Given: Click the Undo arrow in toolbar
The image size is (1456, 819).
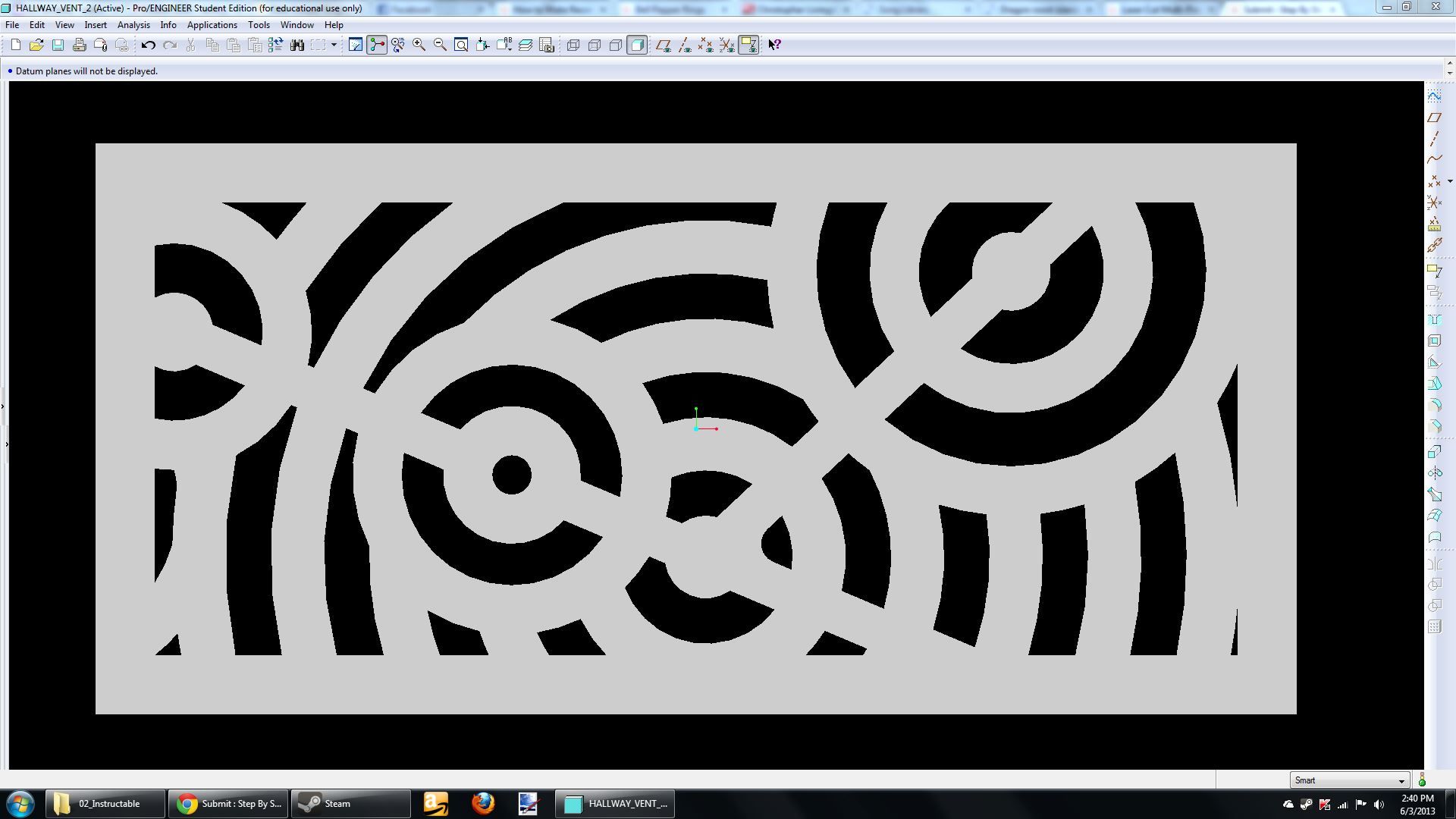Looking at the screenshot, I should click(x=148, y=45).
